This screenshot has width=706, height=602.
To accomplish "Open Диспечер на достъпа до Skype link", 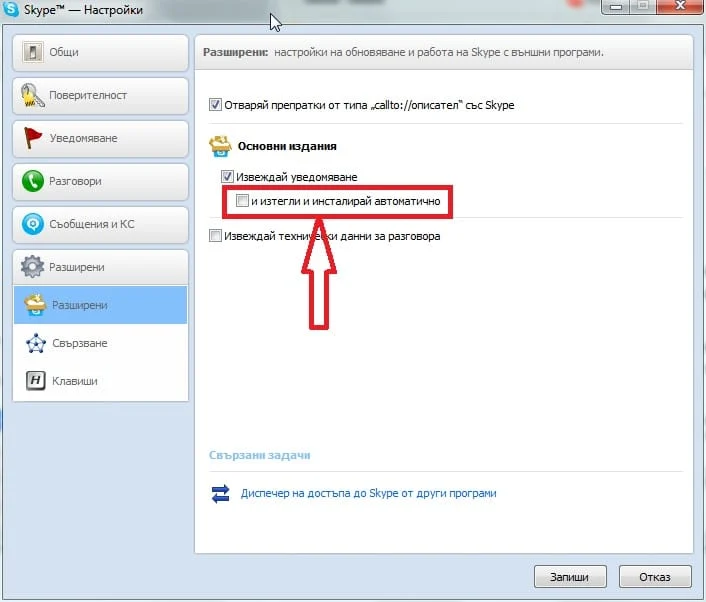I will 368,493.
